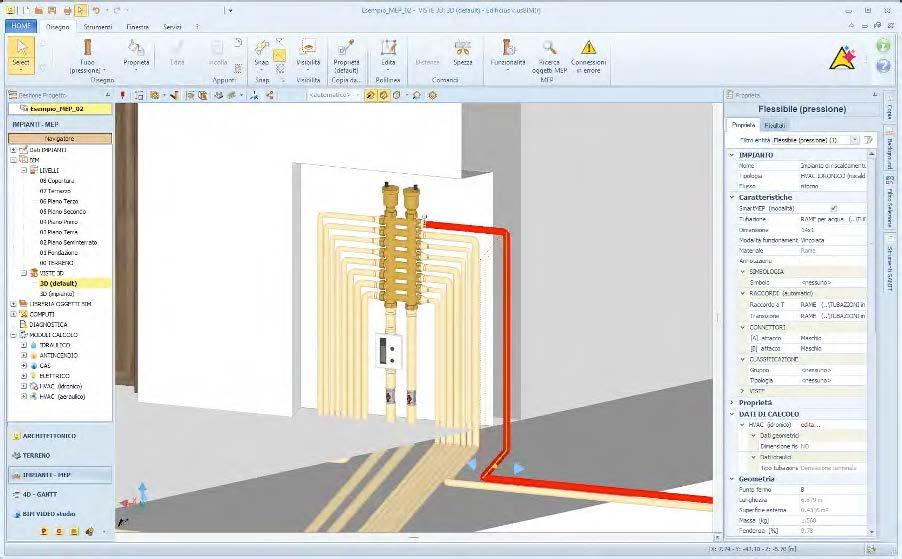Open the Filtro entità dropdown
Viewport: 902px width, 559px height.
(854, 140)
